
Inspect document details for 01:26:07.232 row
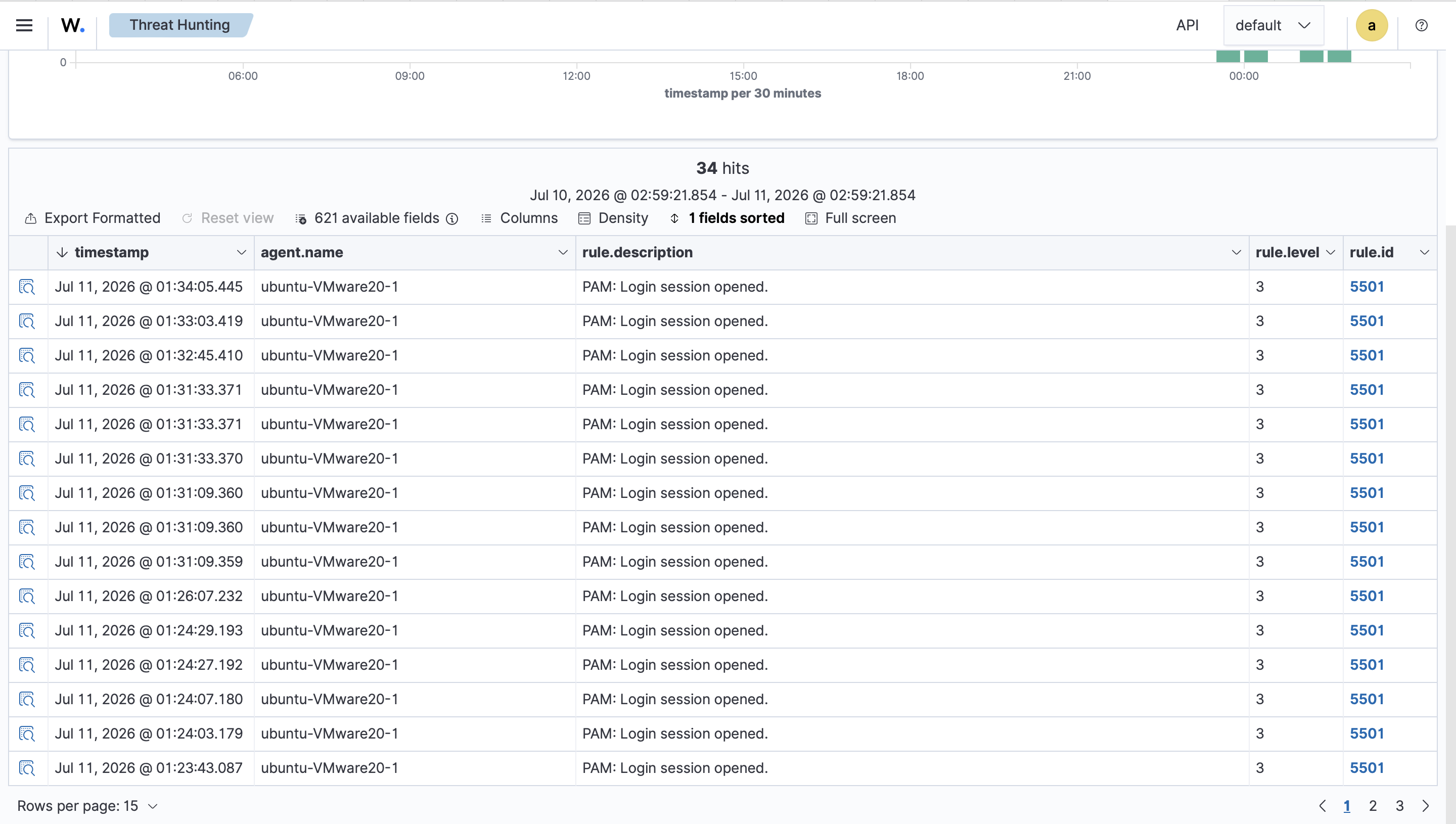(27, 597)
